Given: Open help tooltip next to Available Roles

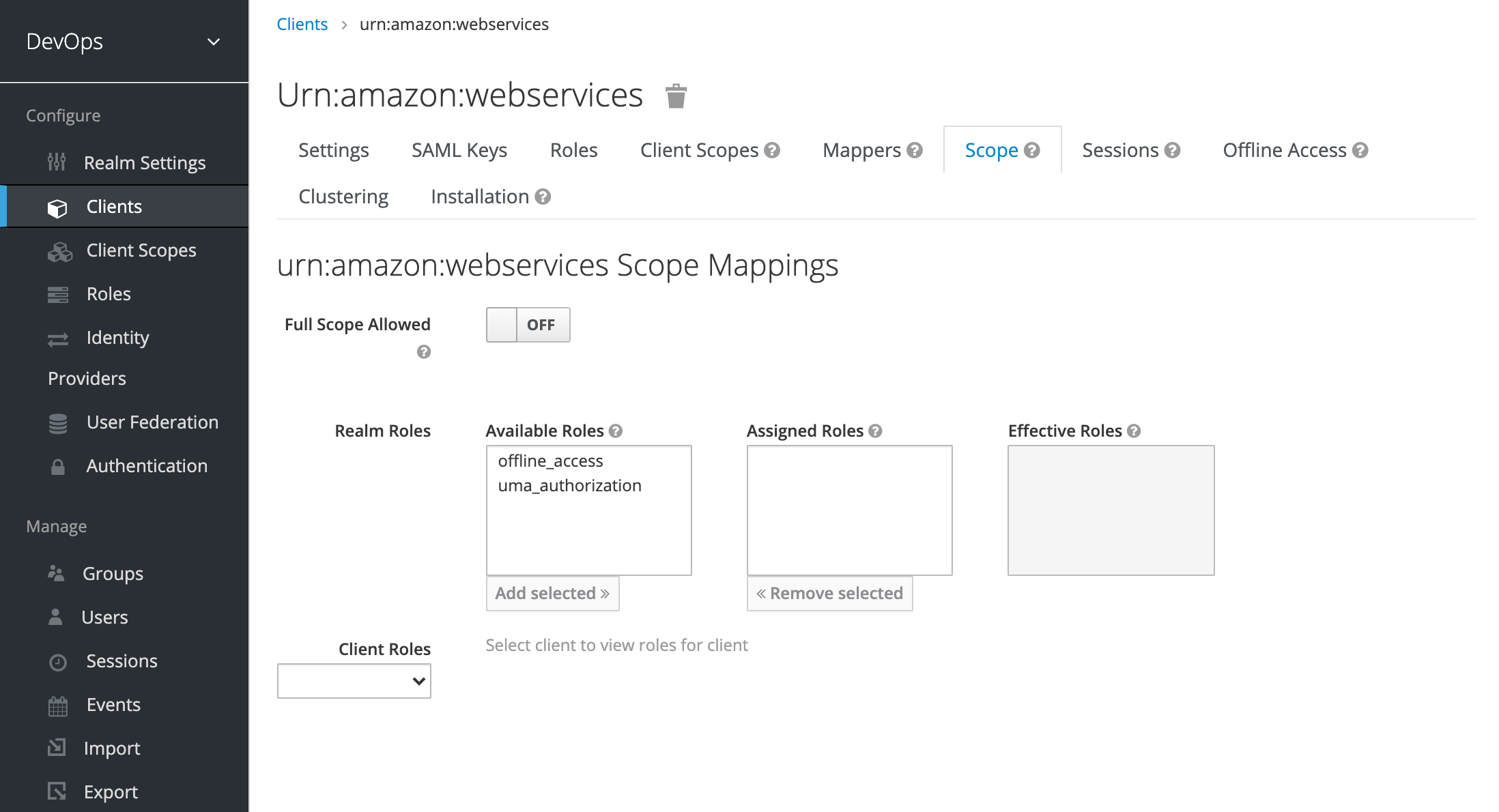Looking at the screenshot, I should pyautogui.click(x=616, y=430).
